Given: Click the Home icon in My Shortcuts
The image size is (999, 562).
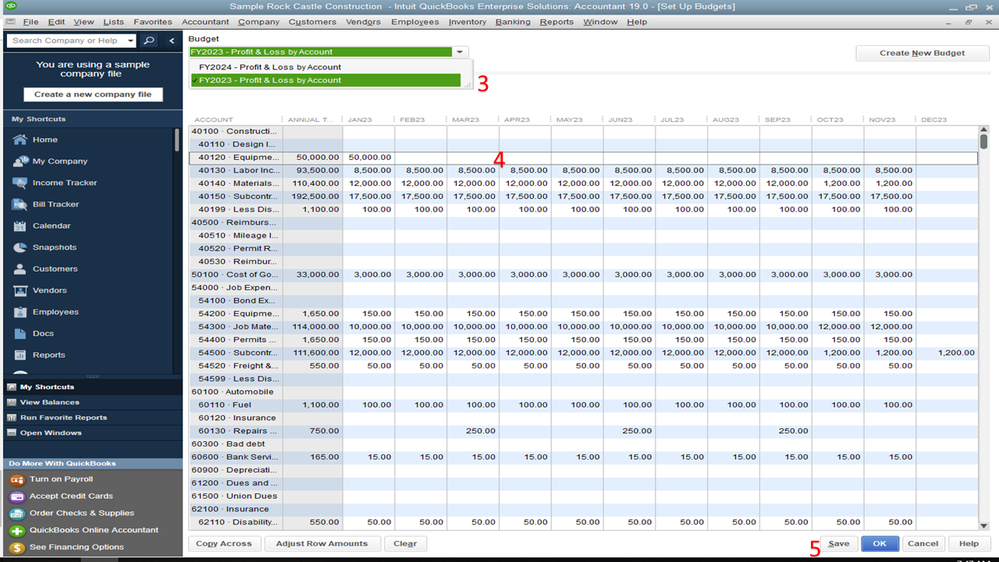Looking at the screenshot, I should pos(19,140).
